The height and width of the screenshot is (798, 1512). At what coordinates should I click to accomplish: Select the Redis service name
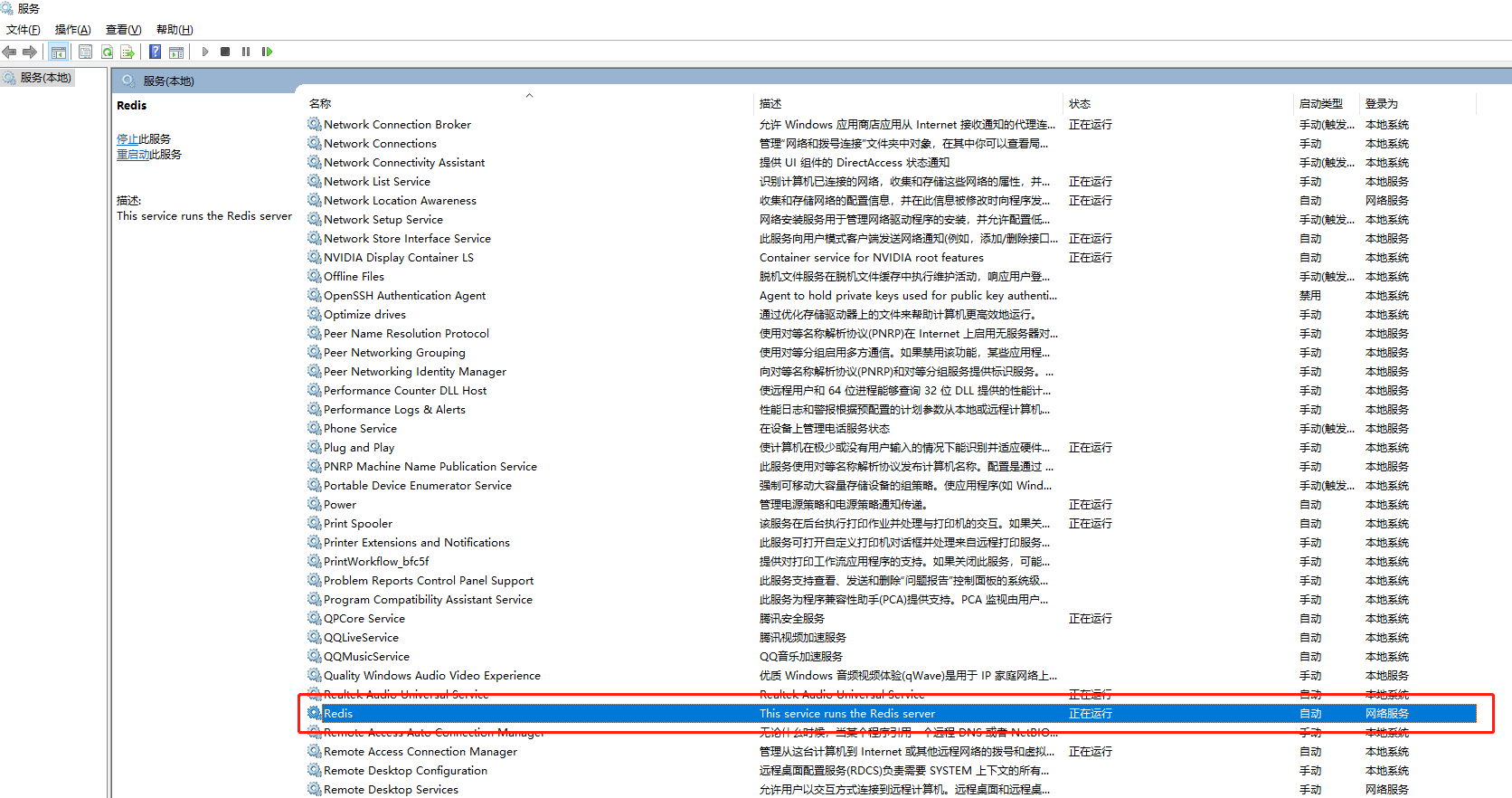click(338, 714)
